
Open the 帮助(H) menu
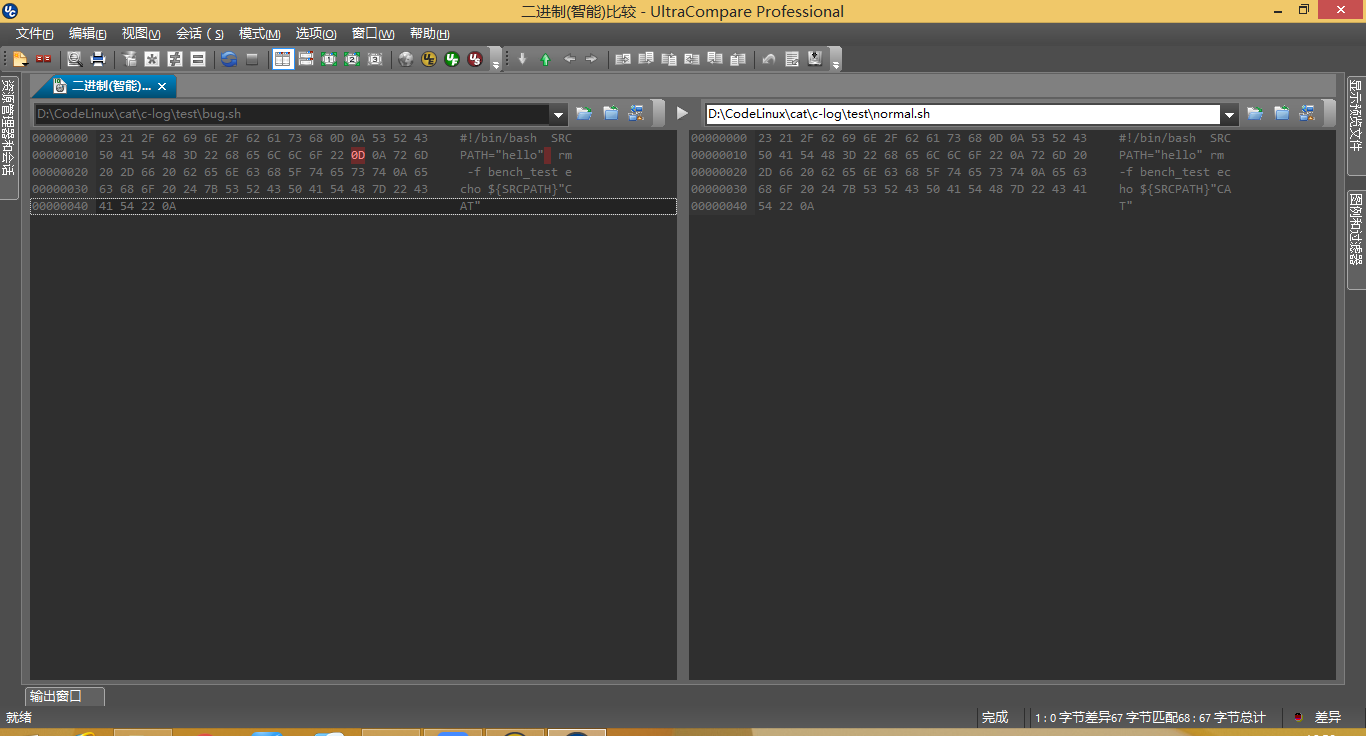(430, 34)
